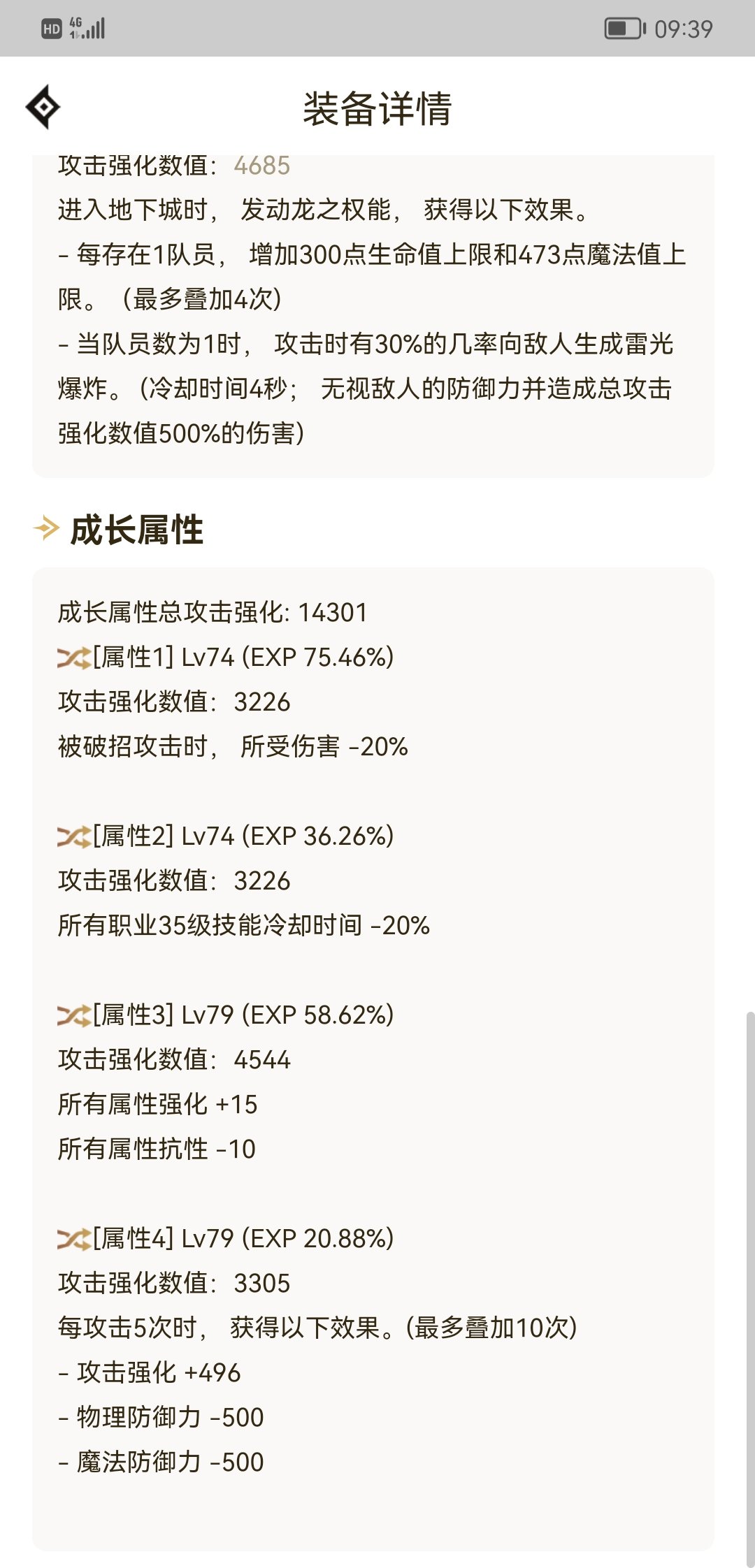Click shuffle icon beside 属性1
Image resolution: width=755 pixels, height=1568 pixels.
pos(74,658)
